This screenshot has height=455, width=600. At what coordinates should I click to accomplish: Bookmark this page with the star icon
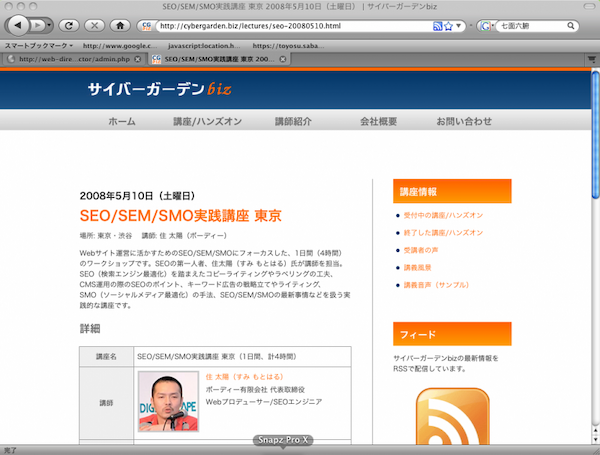click(448, 26)
